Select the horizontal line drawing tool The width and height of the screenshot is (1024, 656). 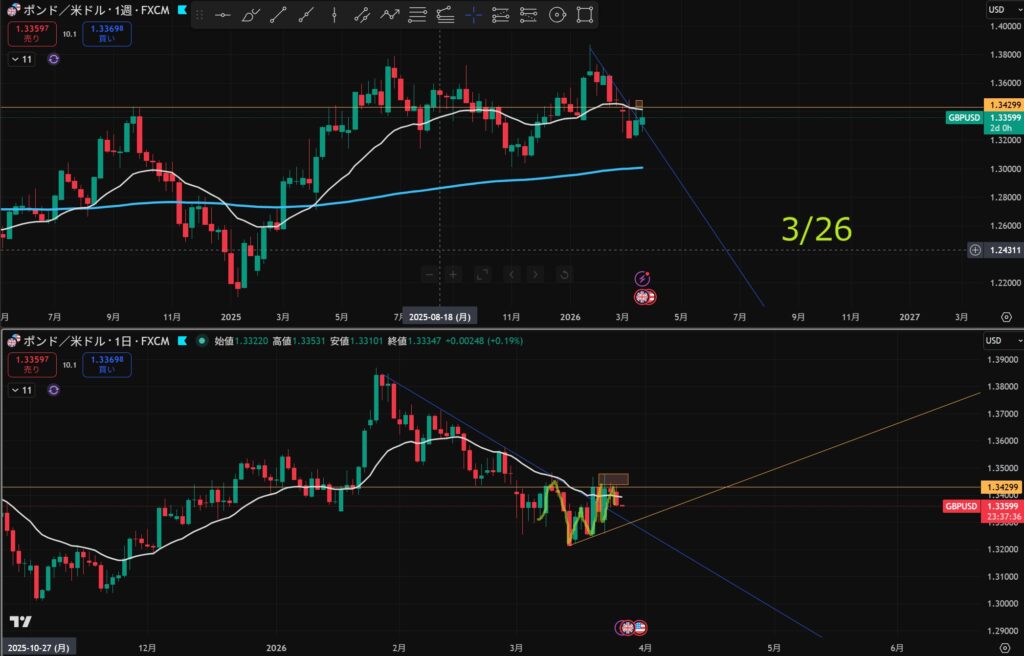click(x=222, y=15)
